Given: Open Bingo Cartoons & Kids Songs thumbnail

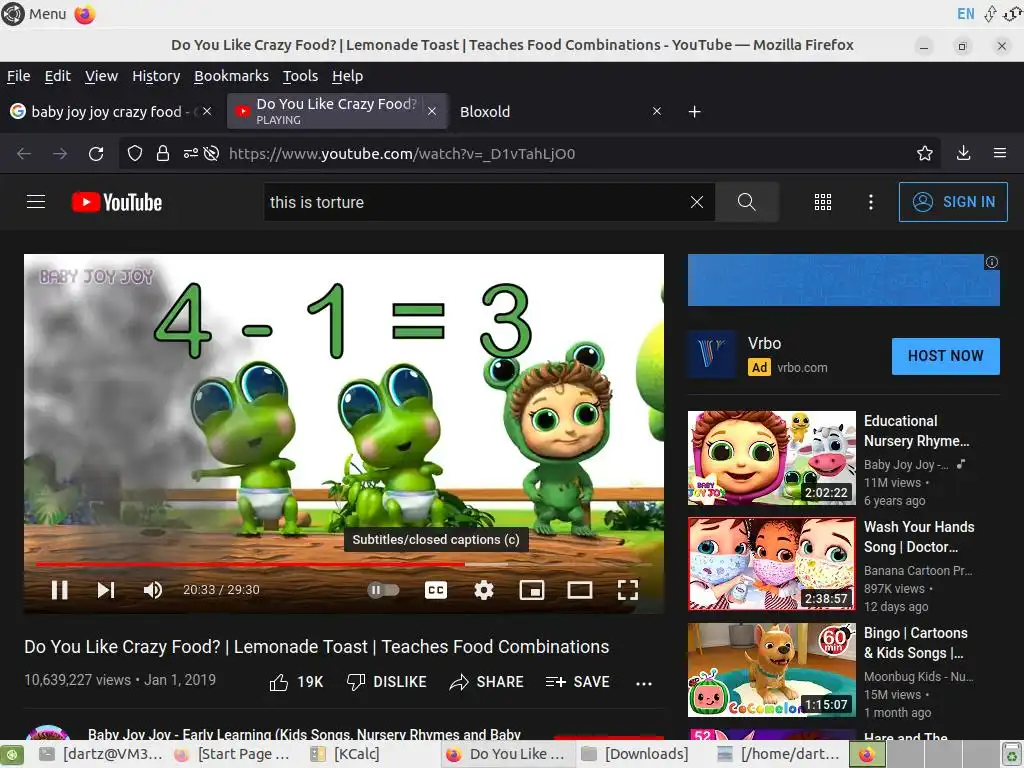Looking at the screenshot, I should tap(771, 670).
